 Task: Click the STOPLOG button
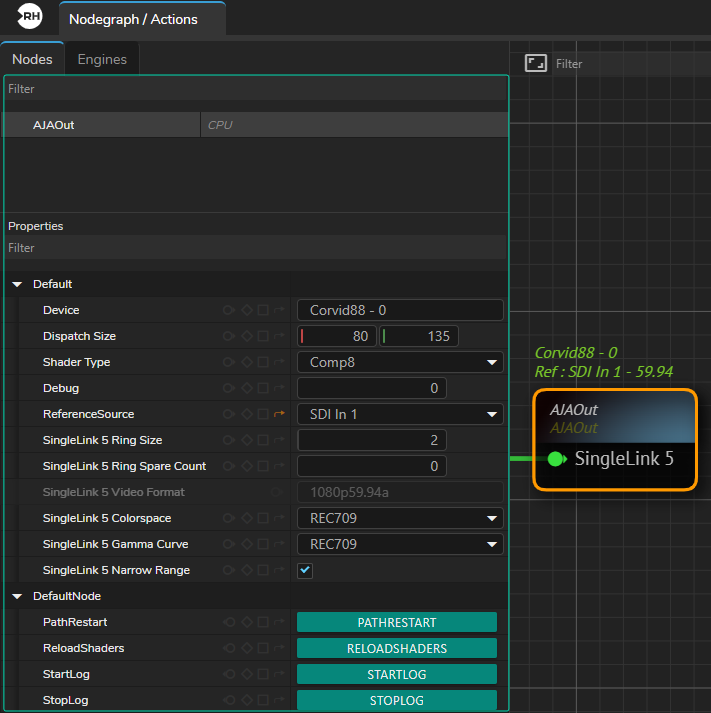(x=397, y=700)
